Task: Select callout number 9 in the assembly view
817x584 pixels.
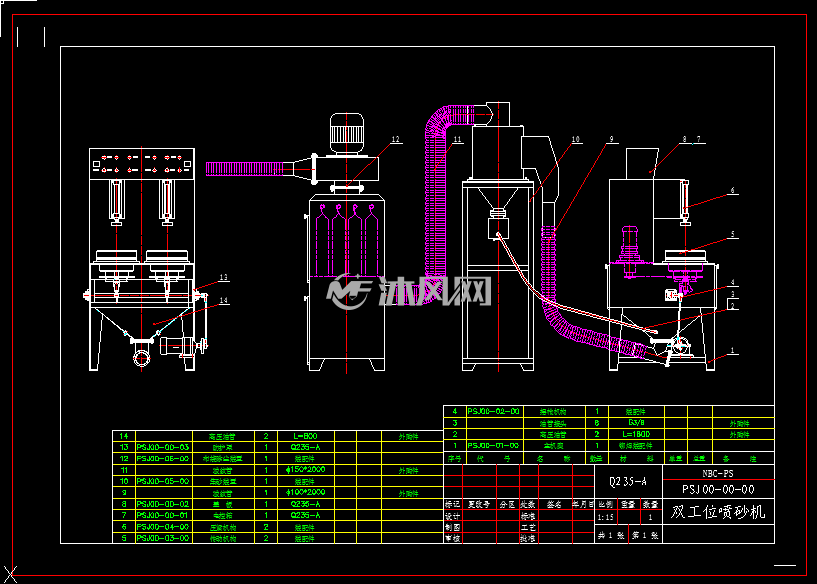Action: [612, 139]
